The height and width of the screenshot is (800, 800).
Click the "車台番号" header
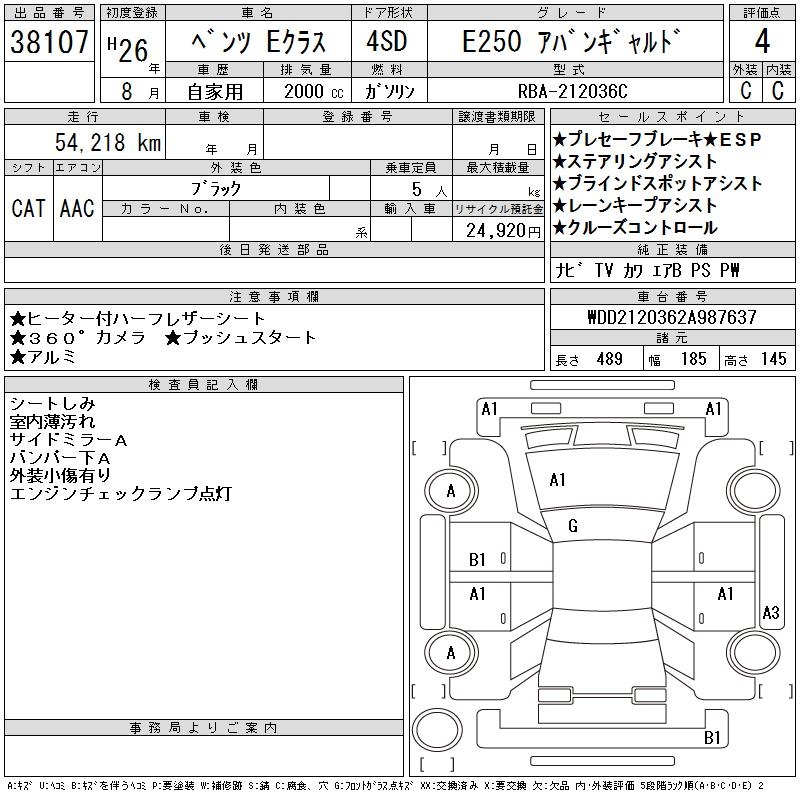tap(672, 296)
